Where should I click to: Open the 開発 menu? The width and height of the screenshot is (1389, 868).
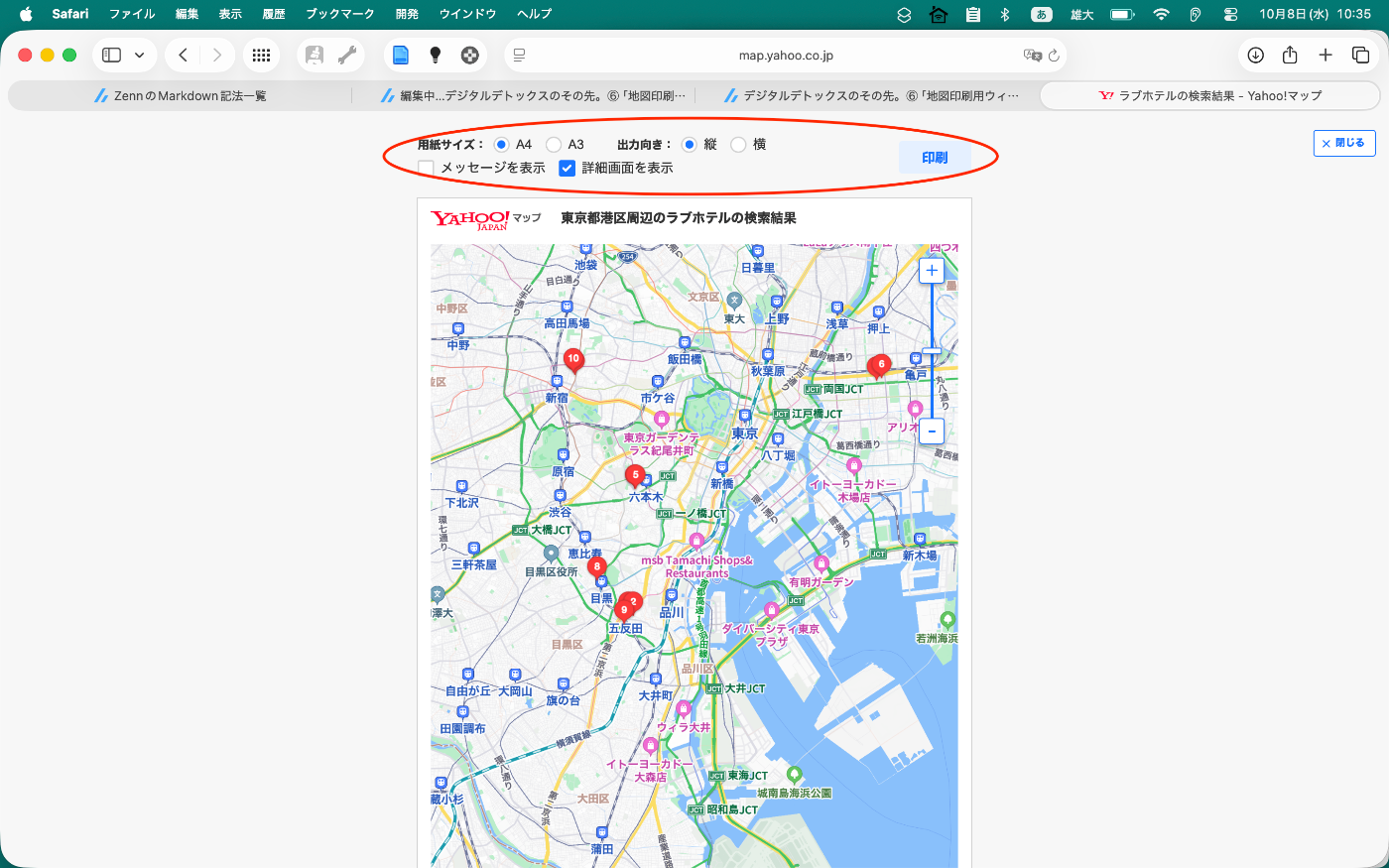pyautogui.click(x=407, y=14)
